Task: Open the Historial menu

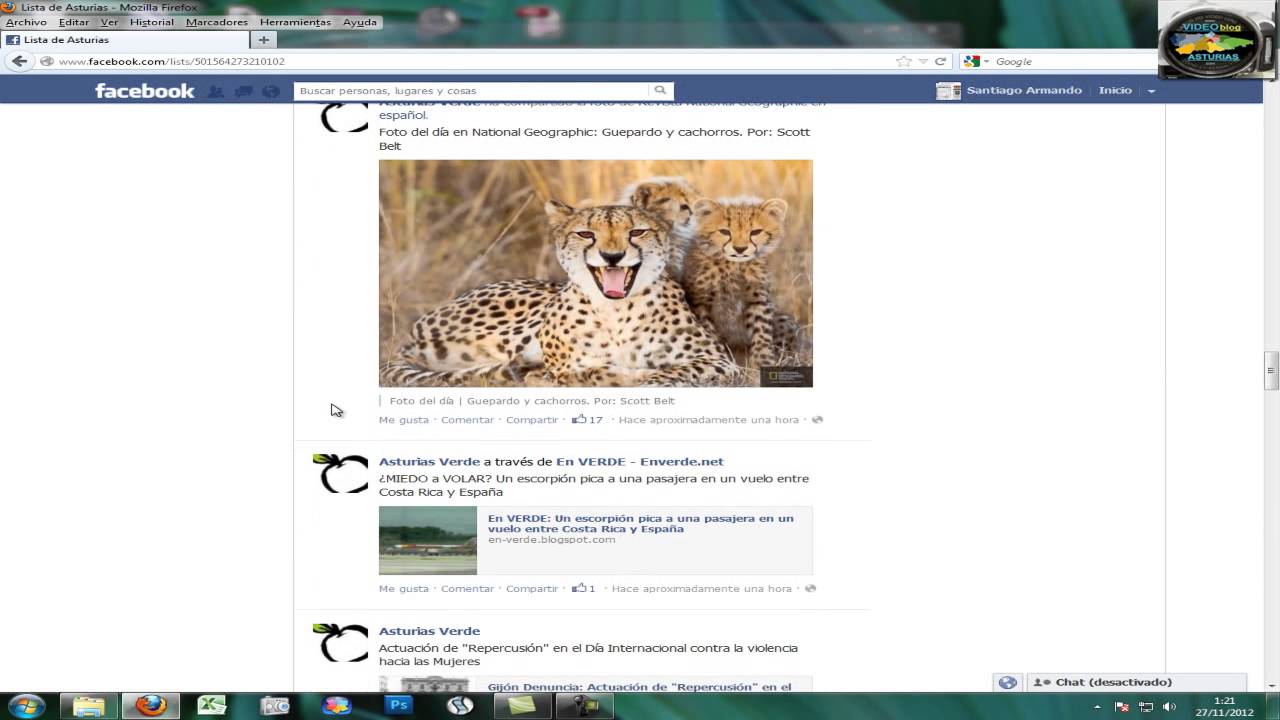Action: (152, 22)
